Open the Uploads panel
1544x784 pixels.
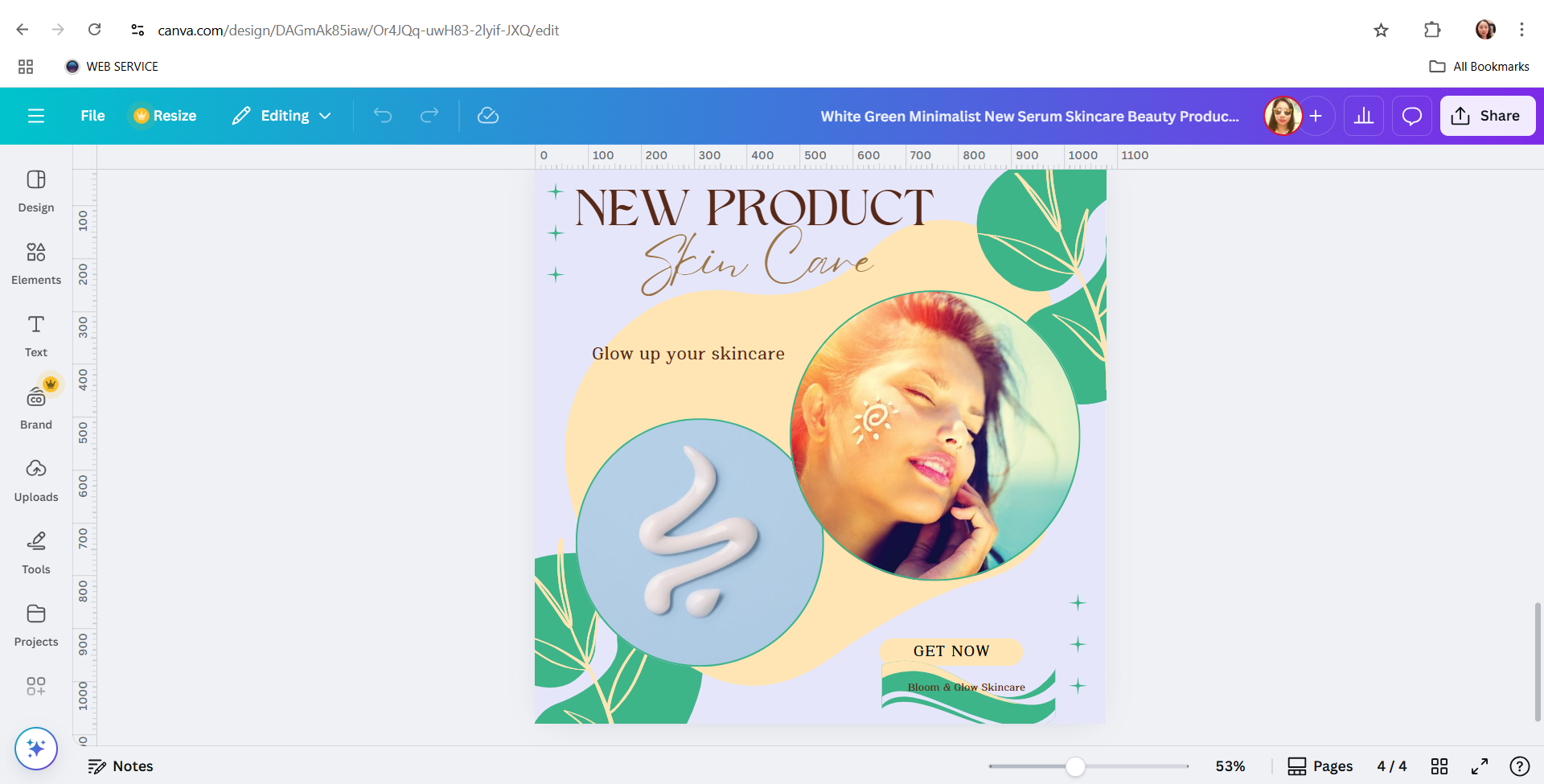click(36, 481)
